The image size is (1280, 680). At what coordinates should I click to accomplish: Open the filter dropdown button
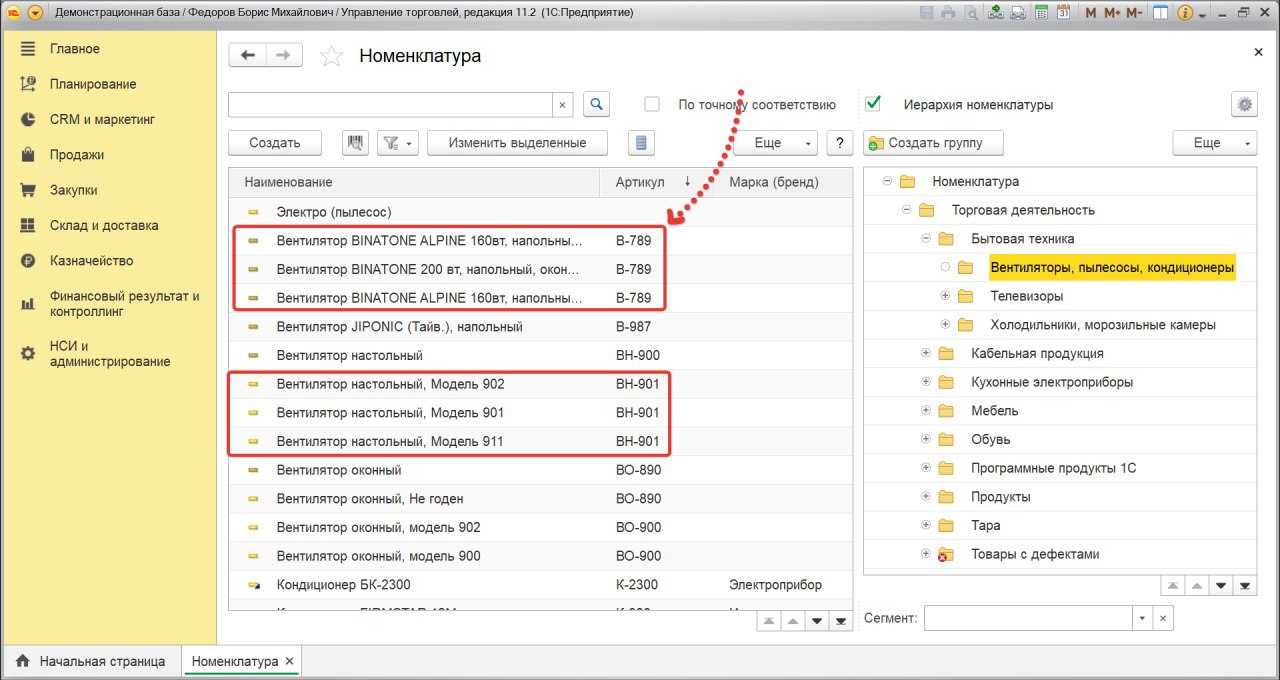[x=398, y=143]
